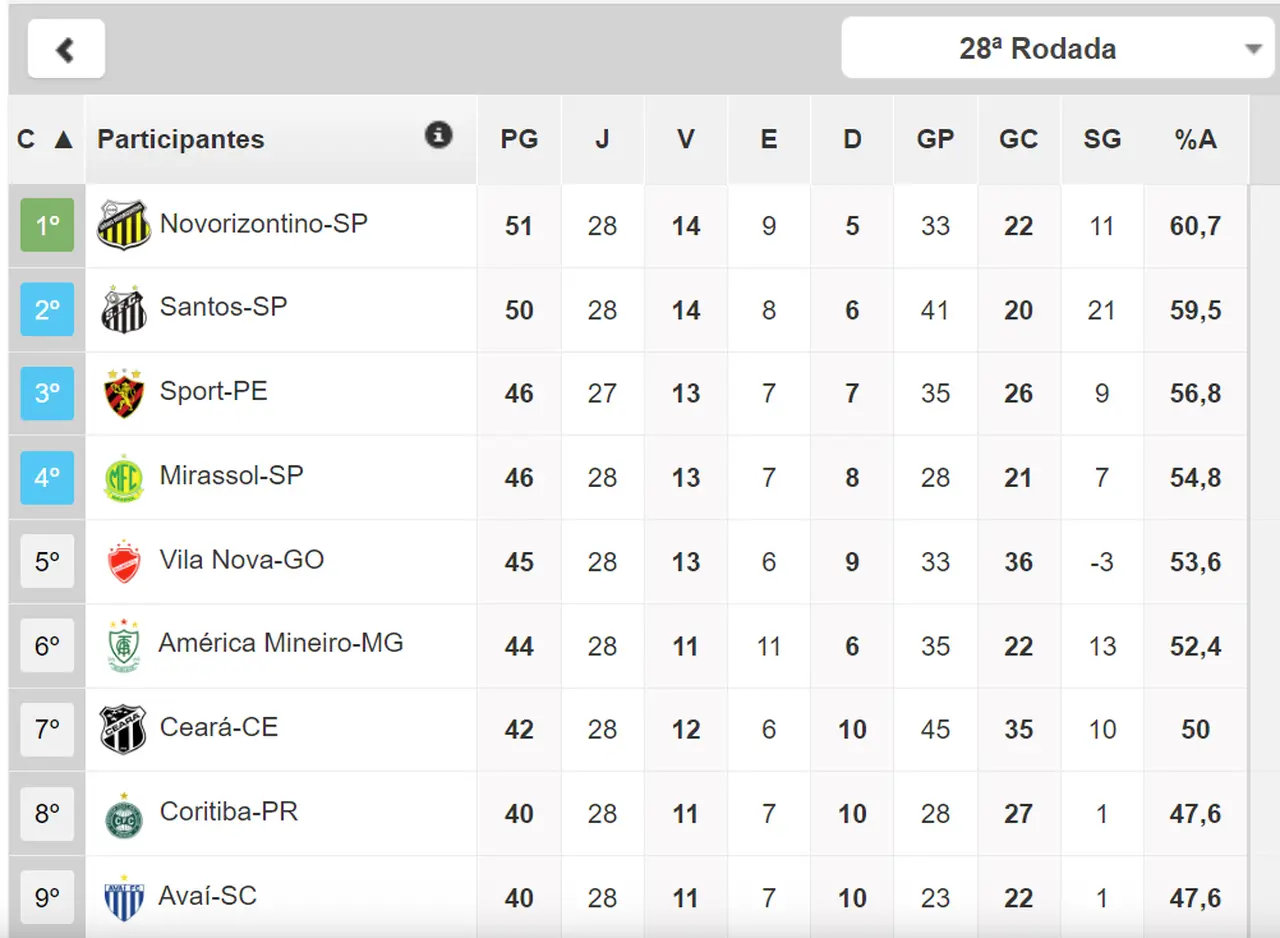Open the Santos-SP team name link
Screen dimensions: 1280x938
pos(223,306)
